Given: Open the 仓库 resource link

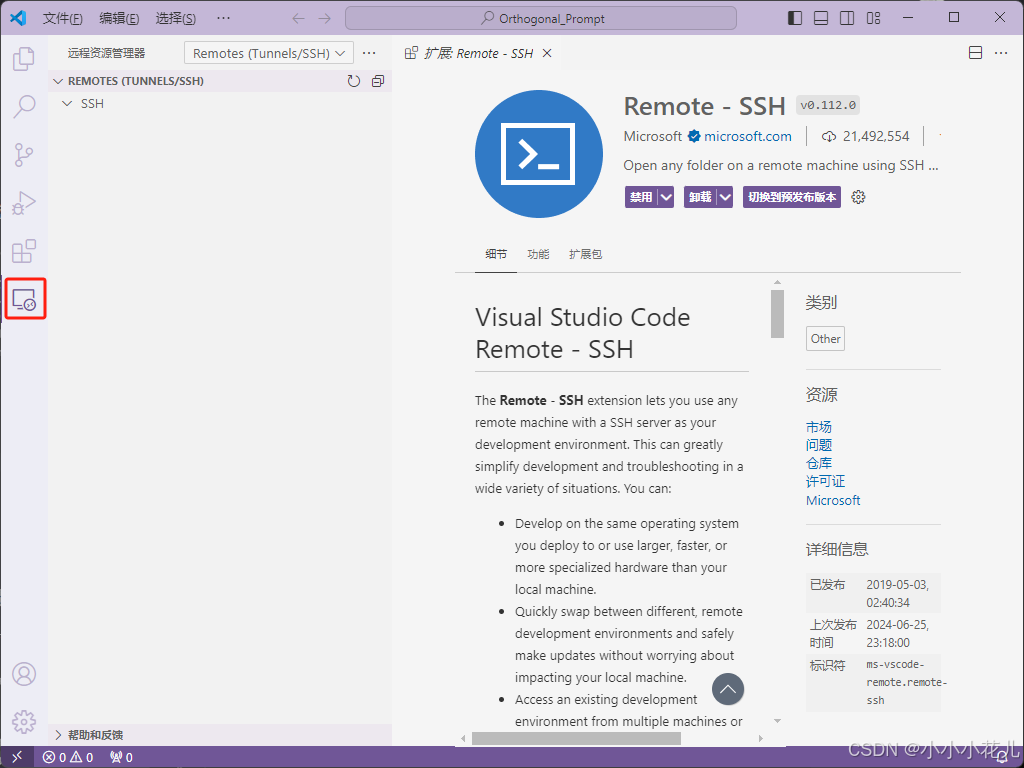Looking at the screenshot, I should pos(818,464).
